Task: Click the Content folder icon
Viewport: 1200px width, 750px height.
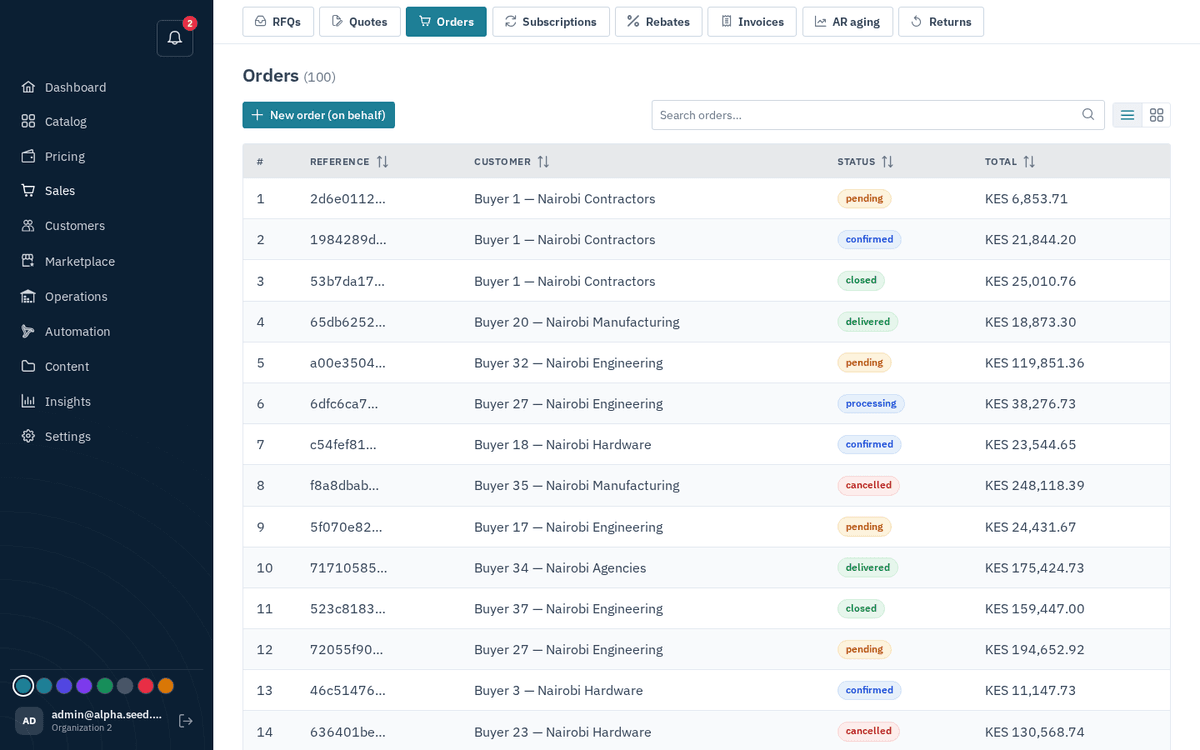Action: coord(28,366)
